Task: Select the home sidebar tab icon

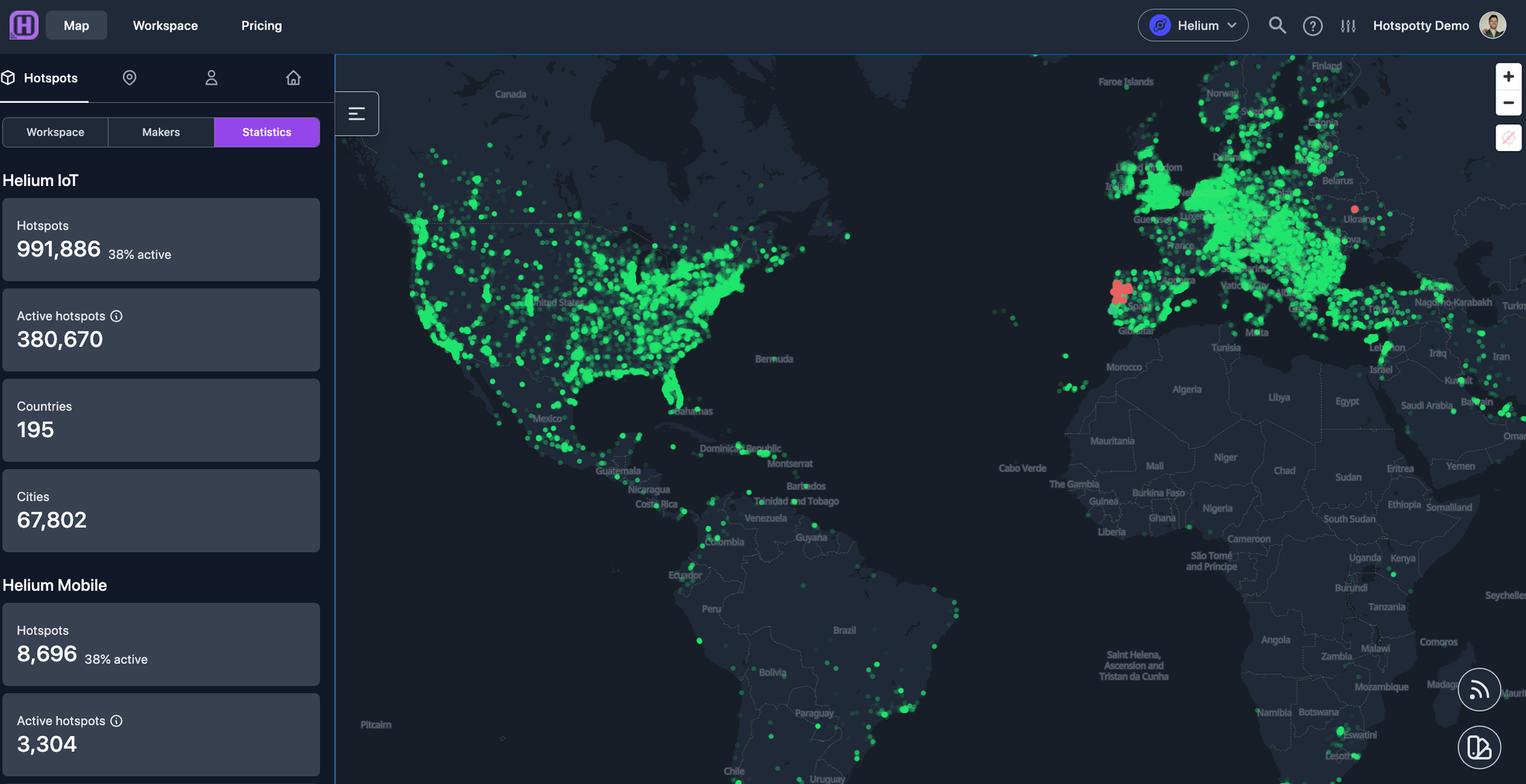Action: tap(294, 78)
